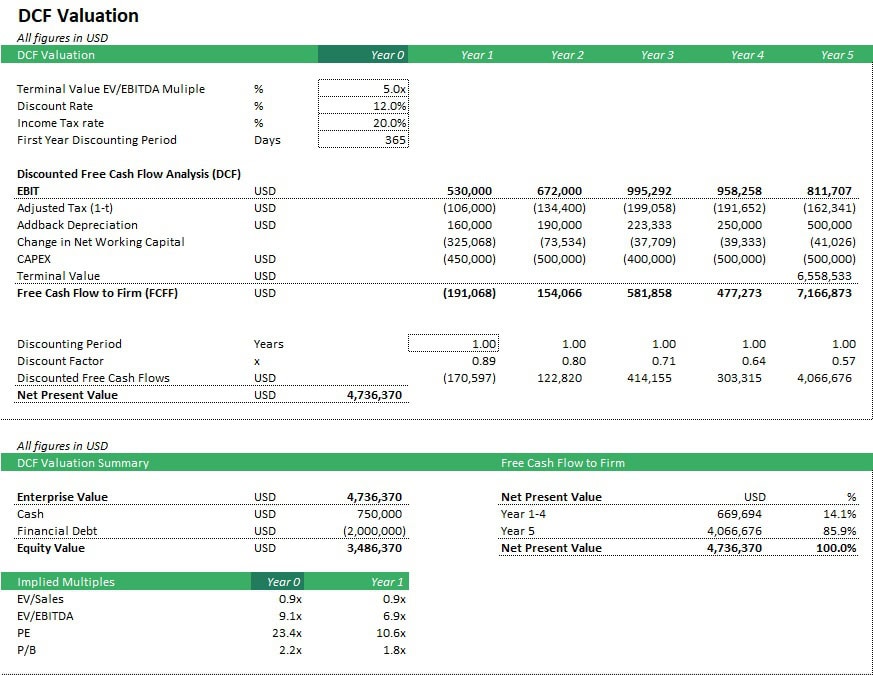
Task: Select Terminal Value 6,558,533
Action: 824,276
